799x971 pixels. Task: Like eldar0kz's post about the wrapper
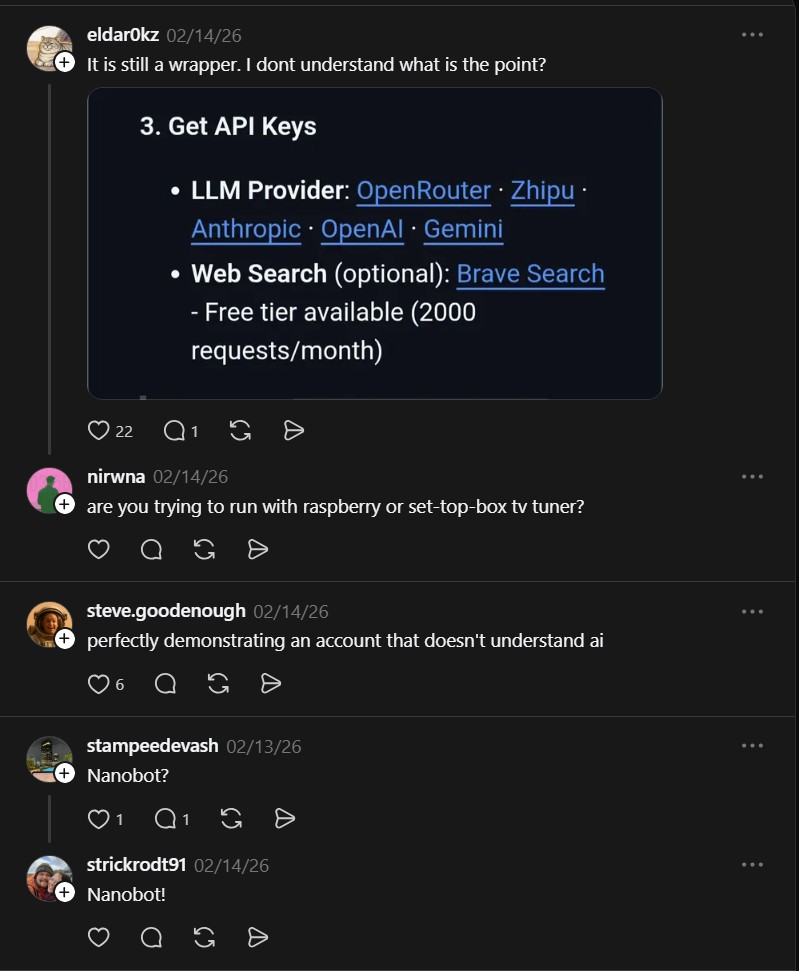pyautogui.click(x=98, y=430)
